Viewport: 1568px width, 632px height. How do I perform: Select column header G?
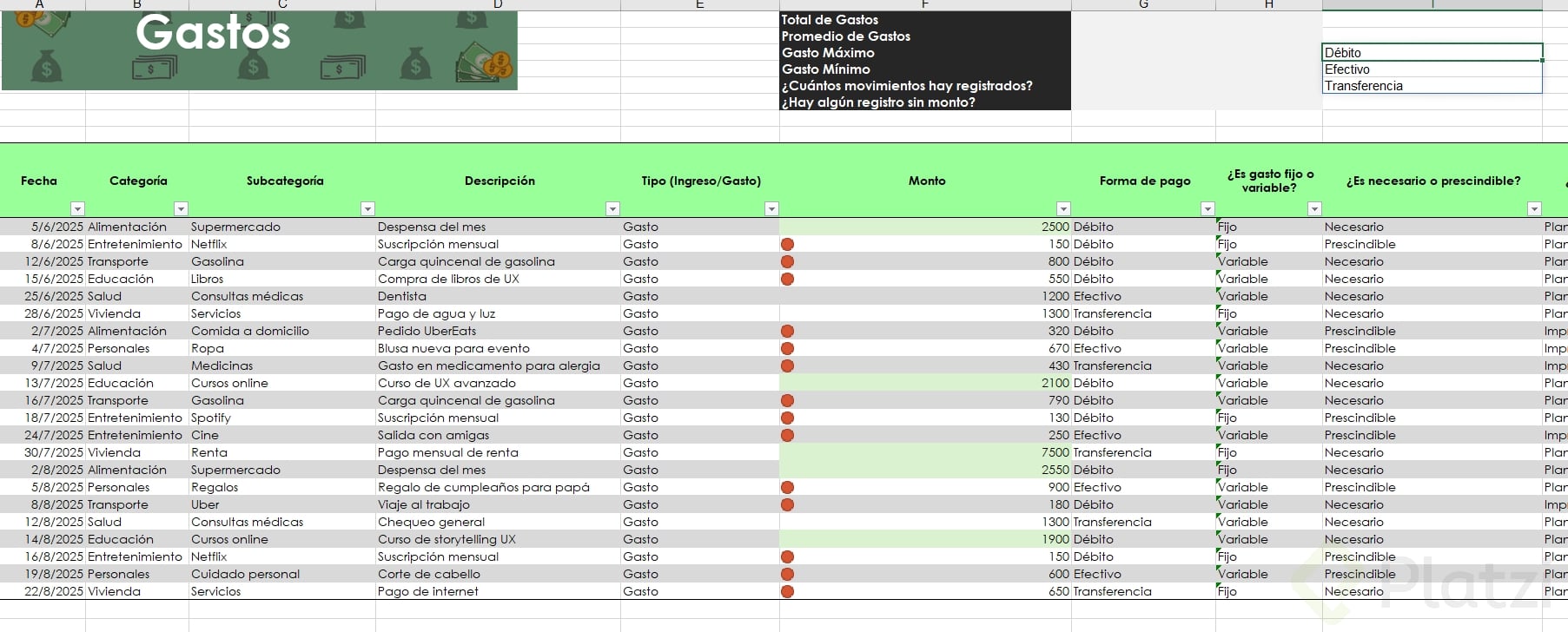click(x=1143, y=5)
